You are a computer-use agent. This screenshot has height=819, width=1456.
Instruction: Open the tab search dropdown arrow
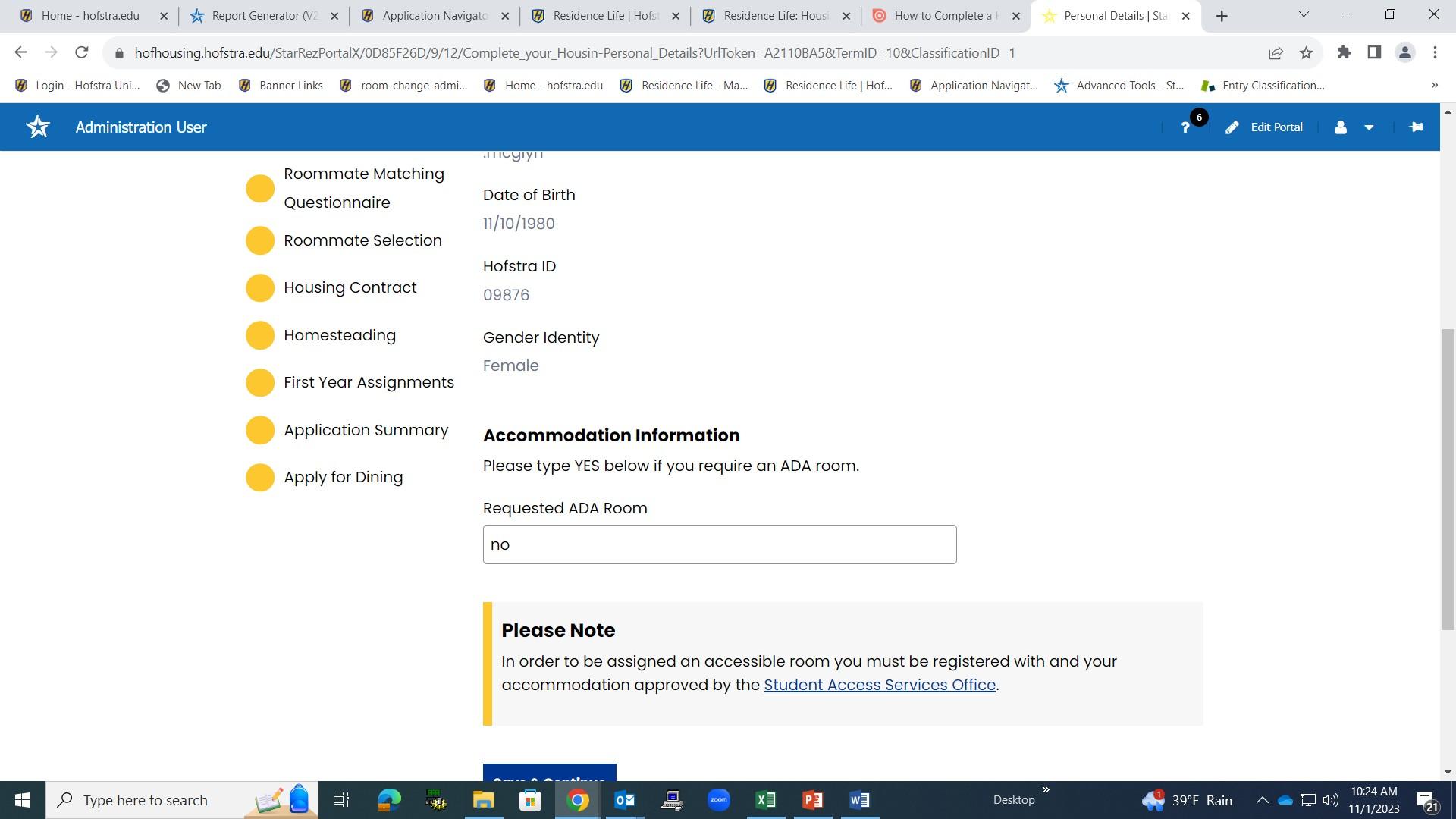coord(1304,15)
